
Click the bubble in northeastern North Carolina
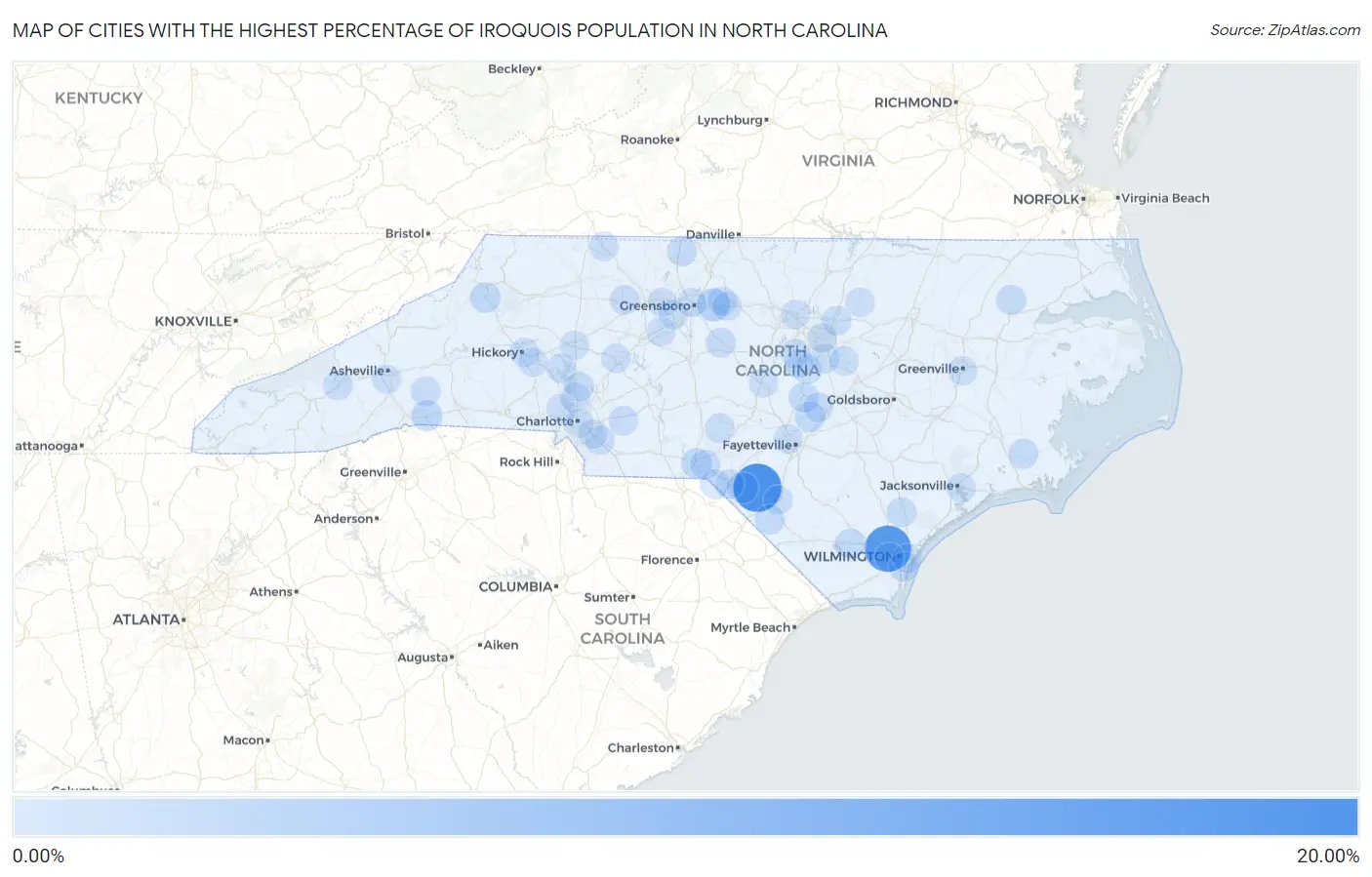pyautogui.click(x=1011, y=299)
